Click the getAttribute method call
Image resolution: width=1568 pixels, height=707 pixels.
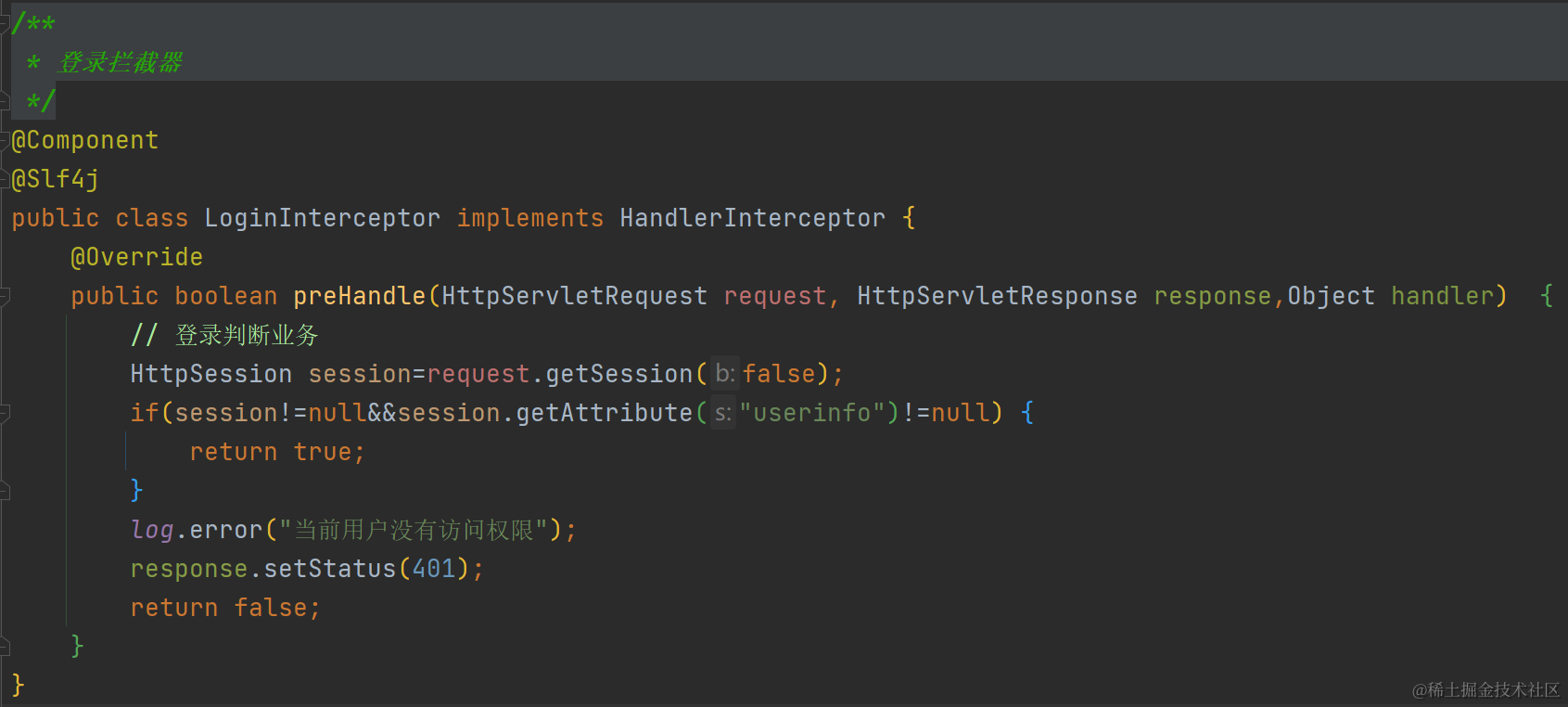pos(605,413)
